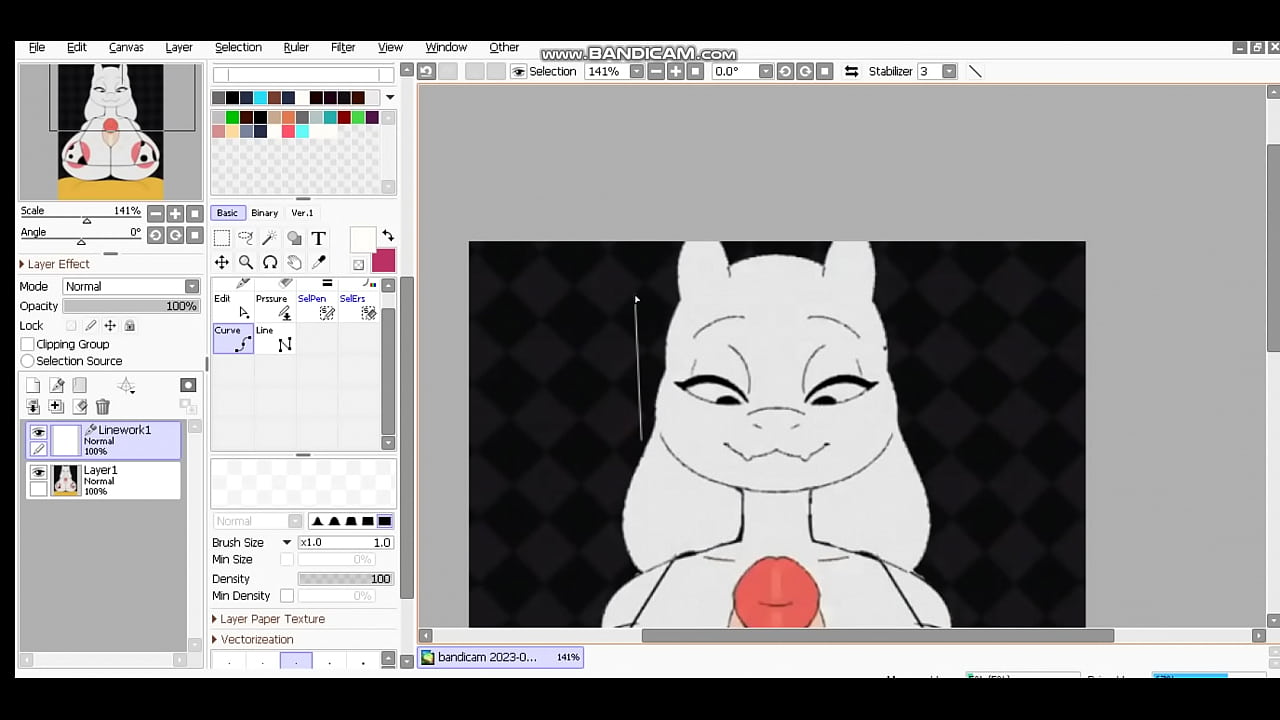Select the Text tool
This screenshot has height=720, width=1280.
tap(318, 238)
